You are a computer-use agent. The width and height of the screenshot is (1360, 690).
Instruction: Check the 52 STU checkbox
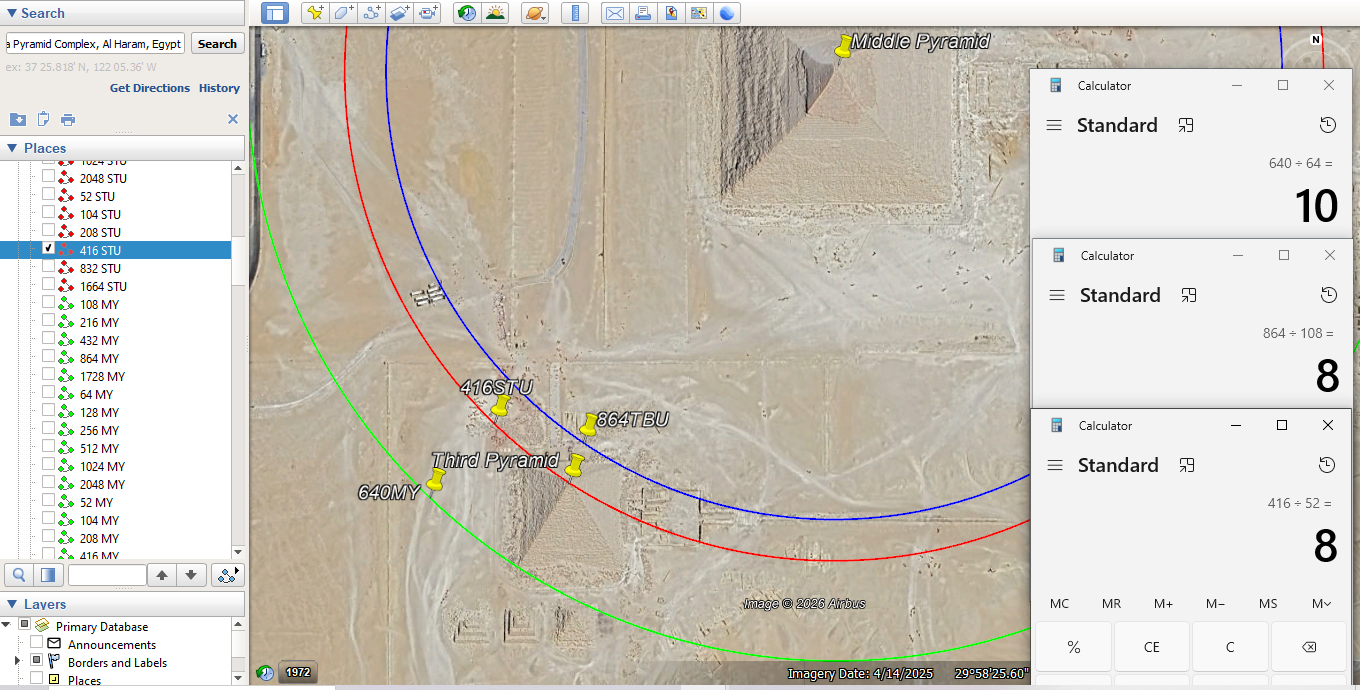(48, 195)
